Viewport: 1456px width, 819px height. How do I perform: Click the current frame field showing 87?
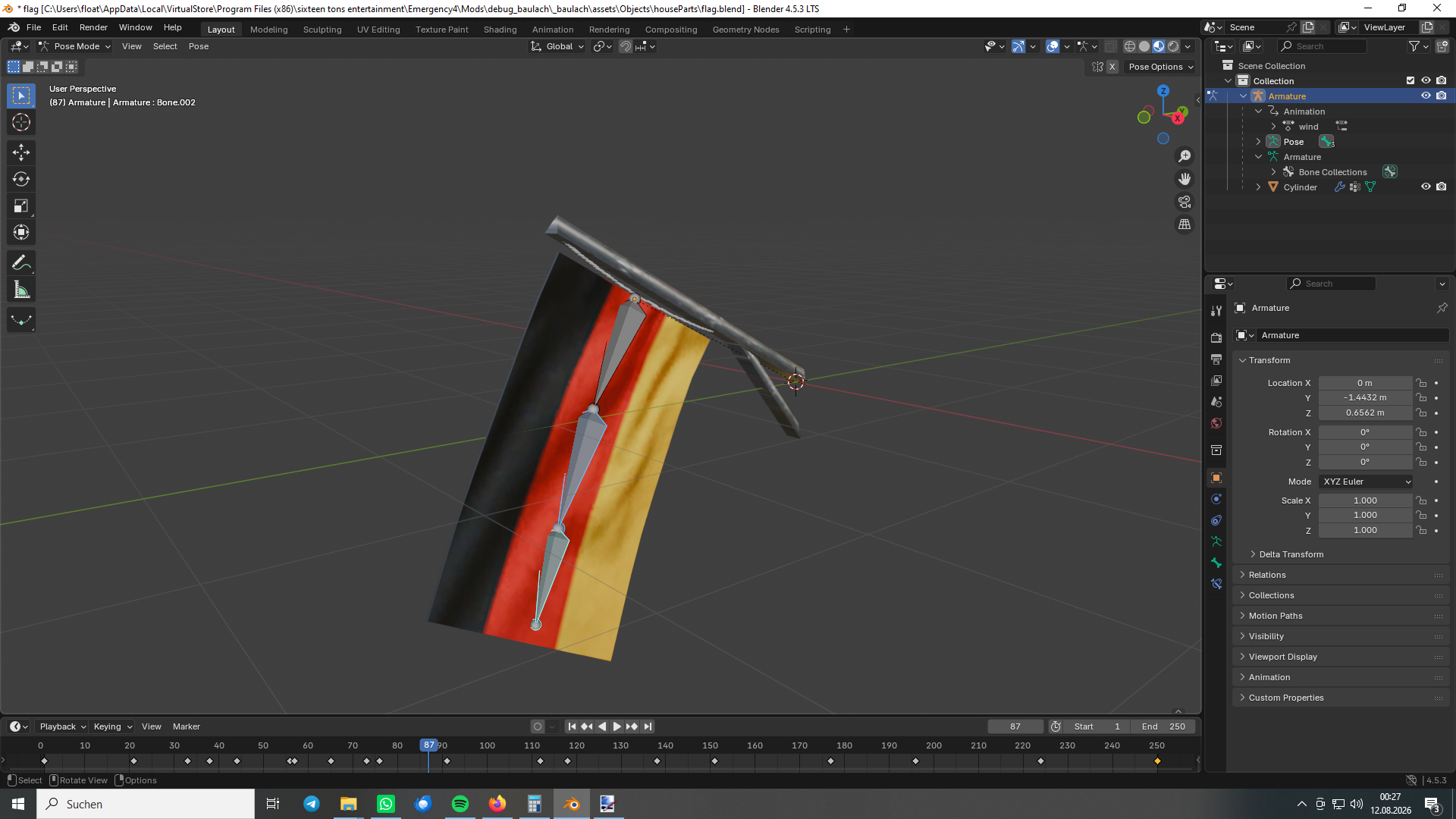(x=1015, y=726)
